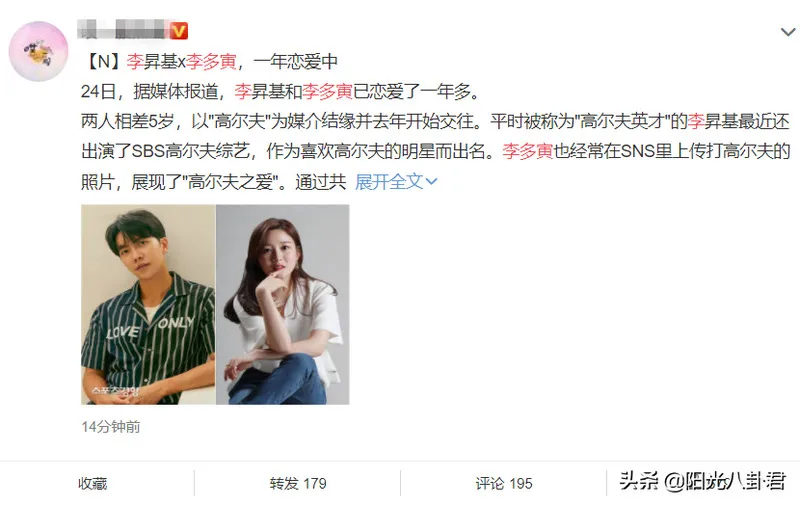Click the small arrow beside 展开全文
This screenshot has height=505, width=800.
[432, 182]
